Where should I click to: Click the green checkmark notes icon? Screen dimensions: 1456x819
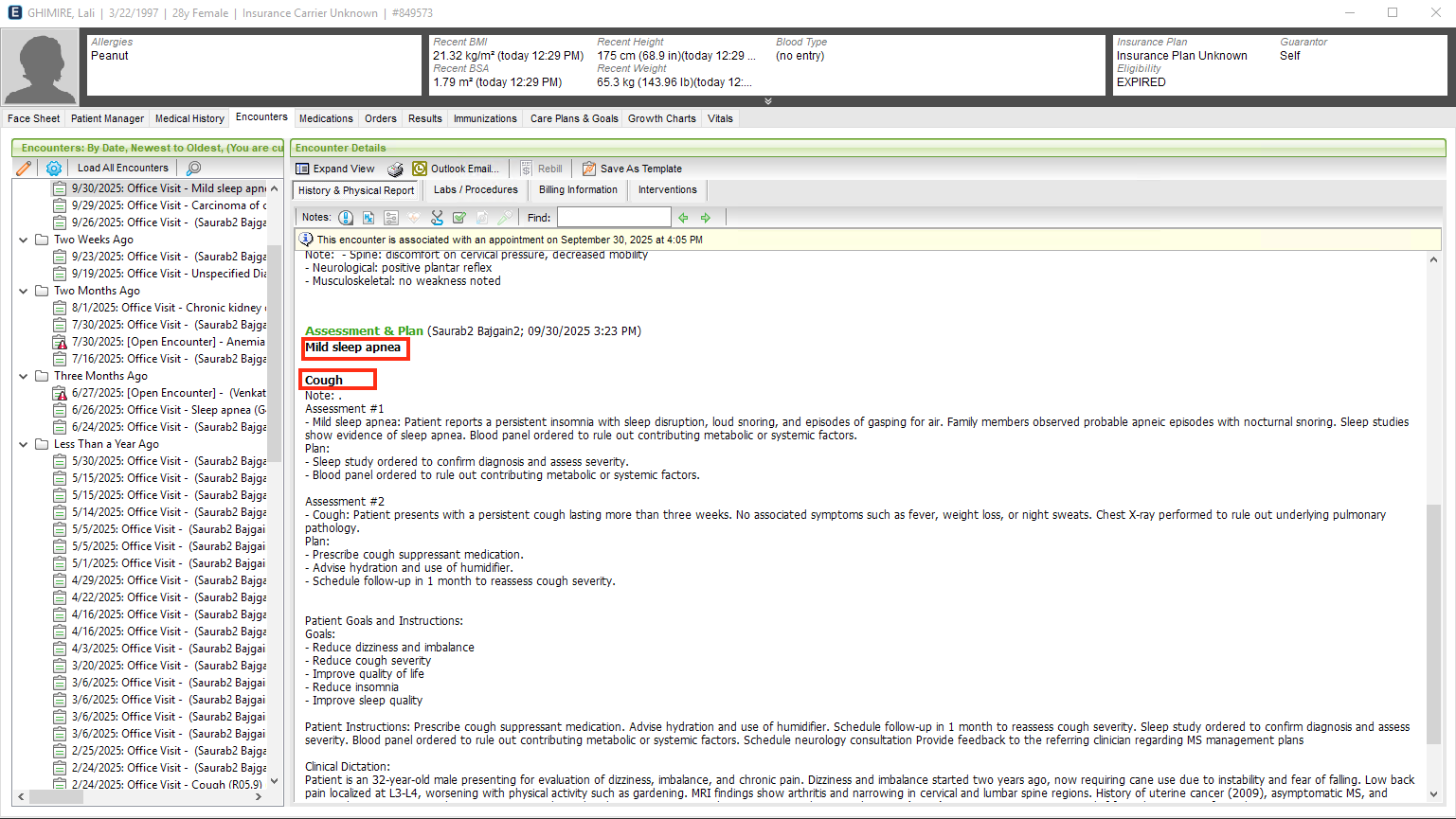tap(459, 218)
